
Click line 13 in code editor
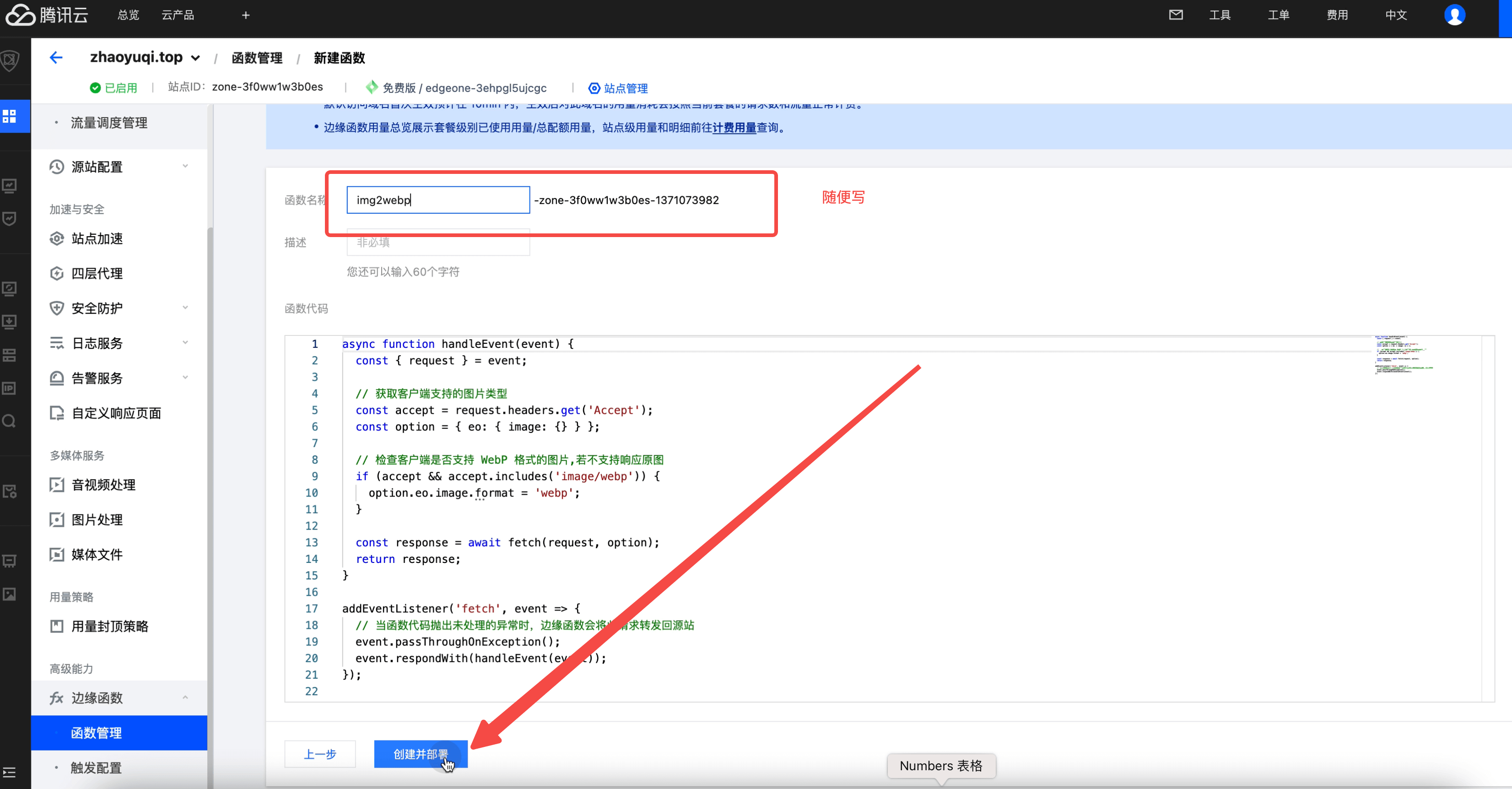pyautogui.click(x=507, y=542)
